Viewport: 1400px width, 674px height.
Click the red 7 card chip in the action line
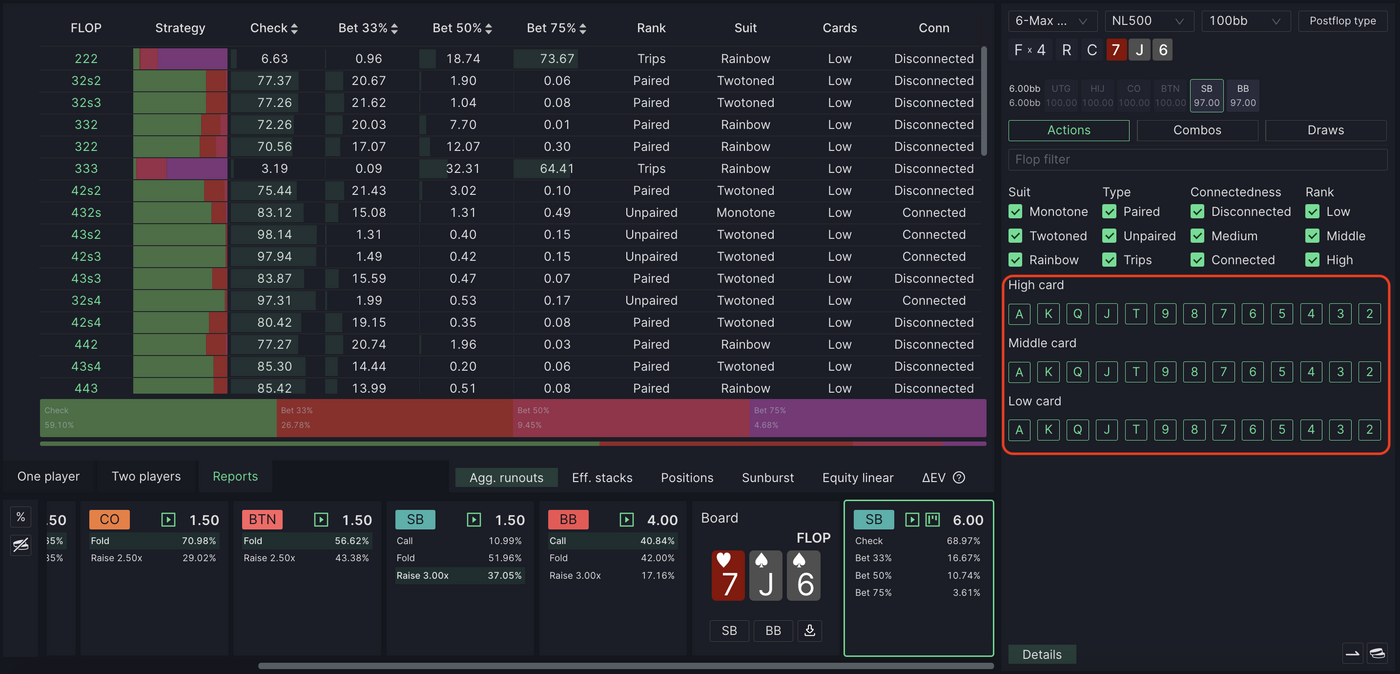tap(1117, 50)
